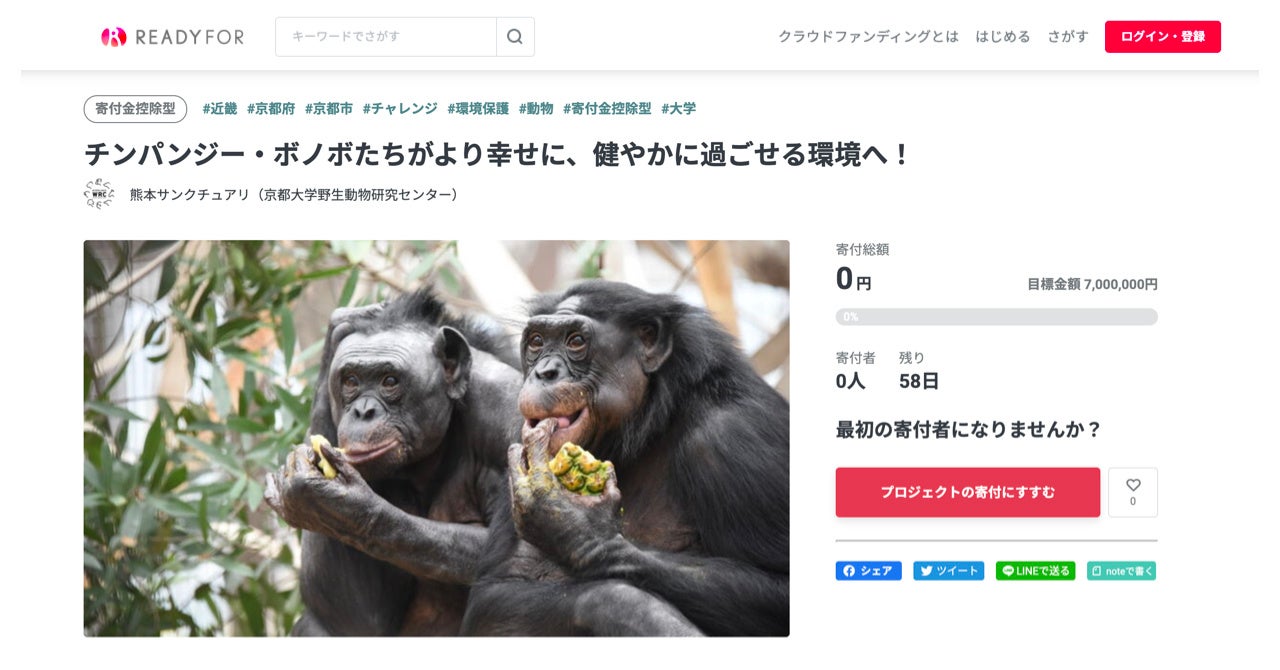Open the さがす menu item
This screenshot has height=670, width=1280.
click(1068, 37)
